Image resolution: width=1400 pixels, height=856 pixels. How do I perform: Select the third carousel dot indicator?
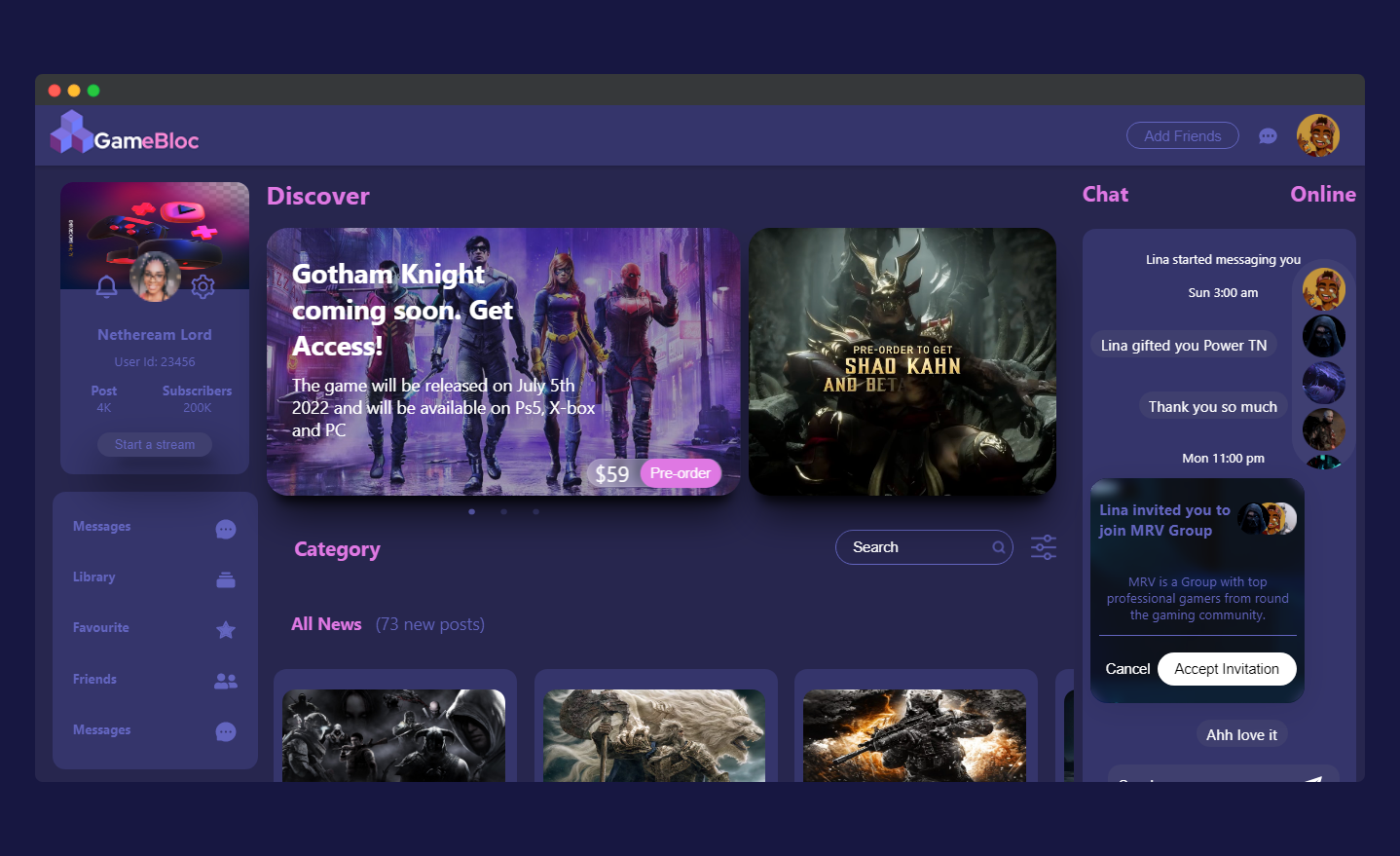[535, 511]
